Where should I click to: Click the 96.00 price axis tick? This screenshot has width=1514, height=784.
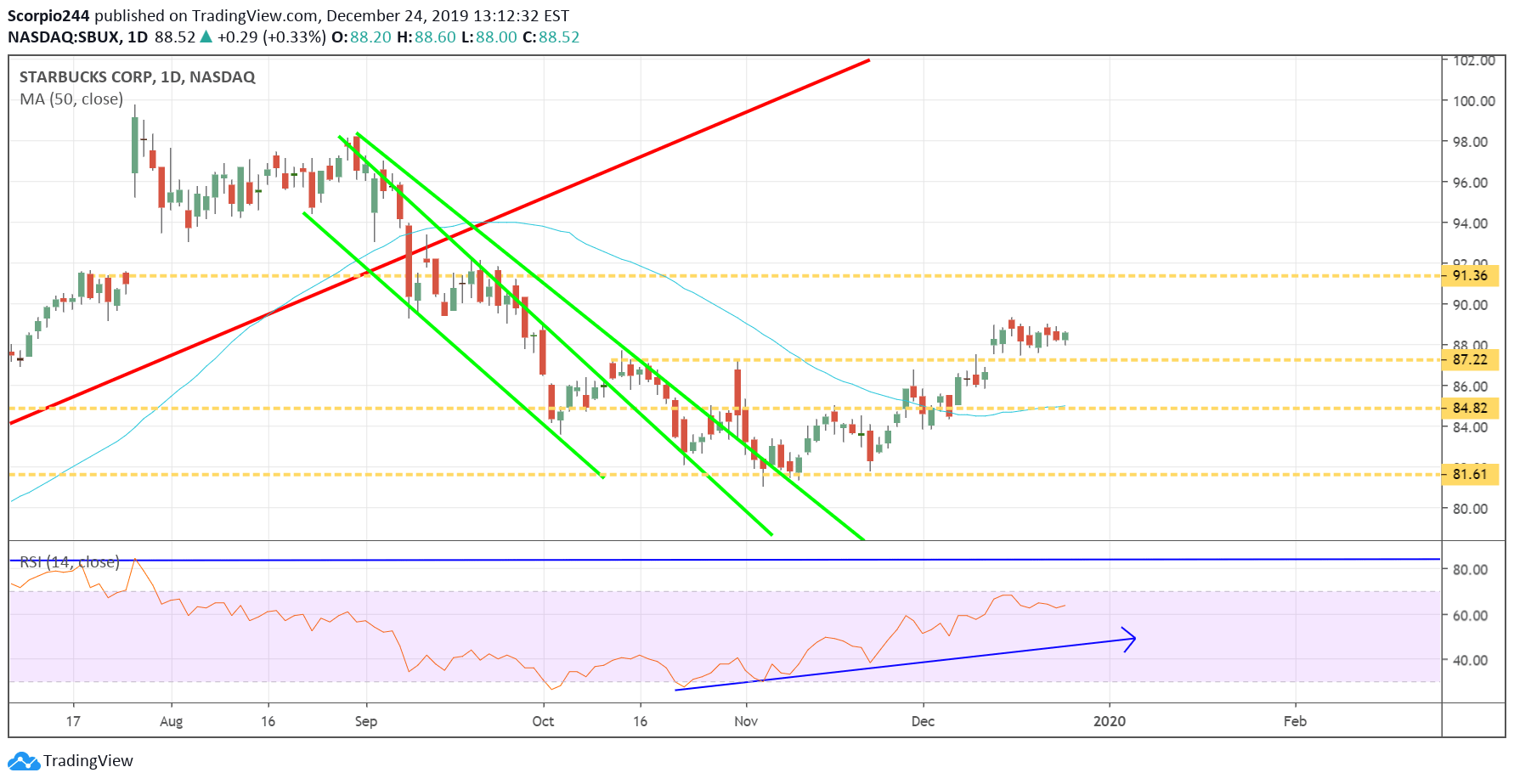(x=1471, y=183)
